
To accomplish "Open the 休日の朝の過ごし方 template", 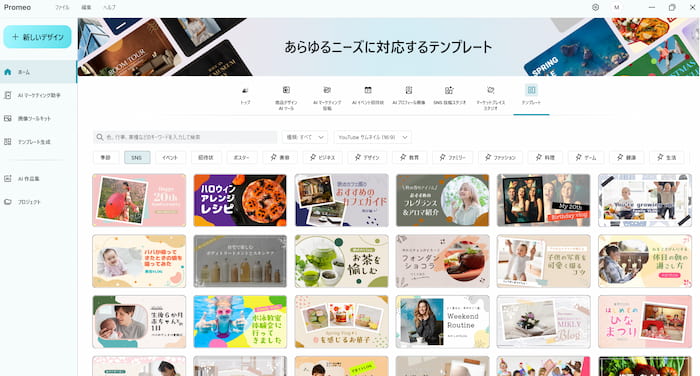I will pyautogui.click(x=645, y=261).
